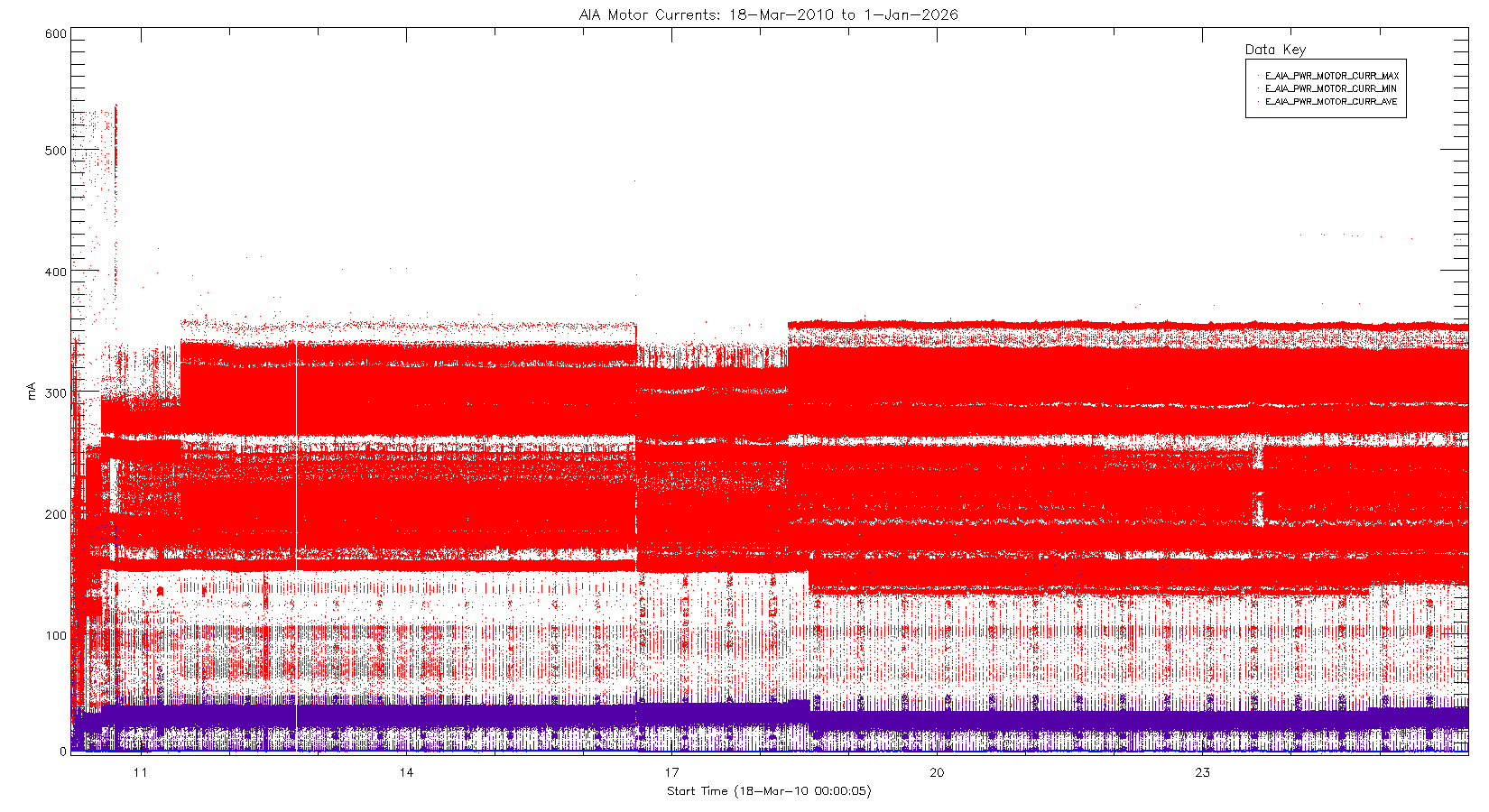Select the E_AIA_PWR_MOTOR_CURR_MIN legend entry
Image resolution: width=1489 pixels, height=812 pixels.
tap(1330, 88)
